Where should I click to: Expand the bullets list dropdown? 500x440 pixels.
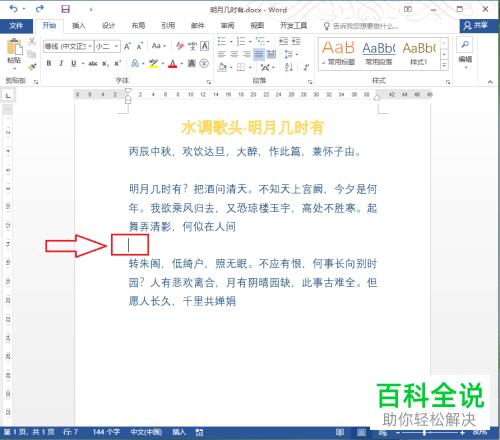pyautogui.click(x=231, y=42)
